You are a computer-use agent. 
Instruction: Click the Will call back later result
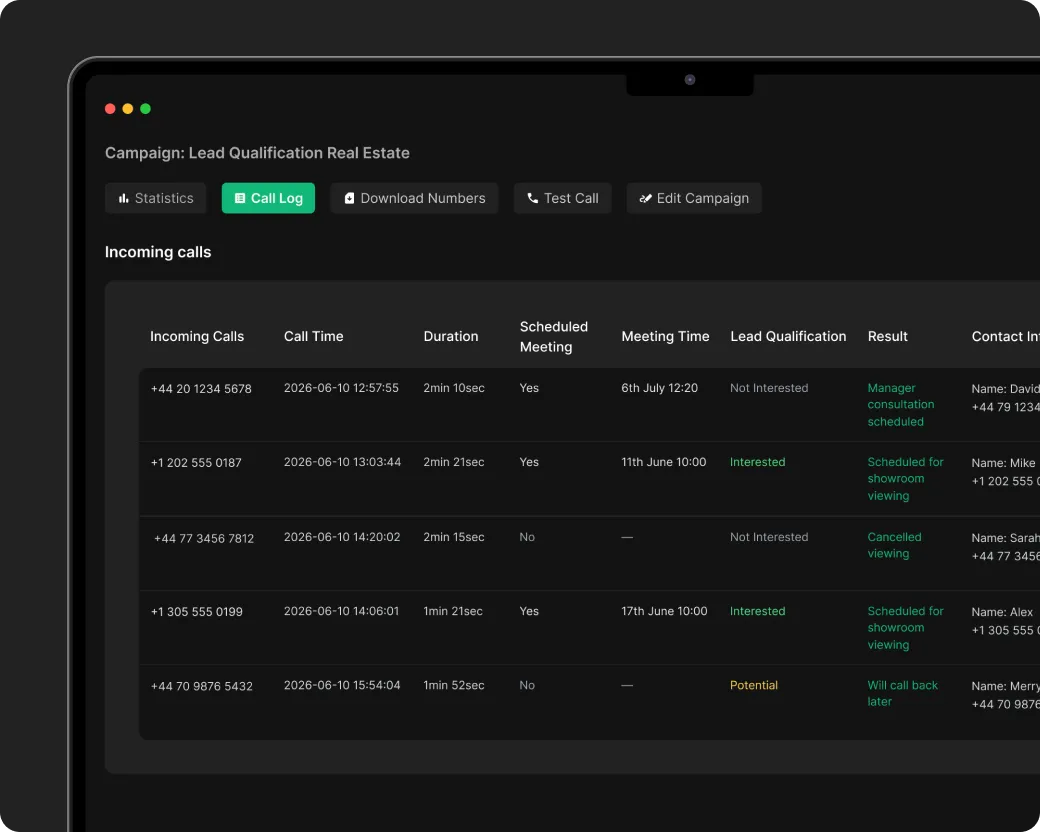click(x=903, y=693)
